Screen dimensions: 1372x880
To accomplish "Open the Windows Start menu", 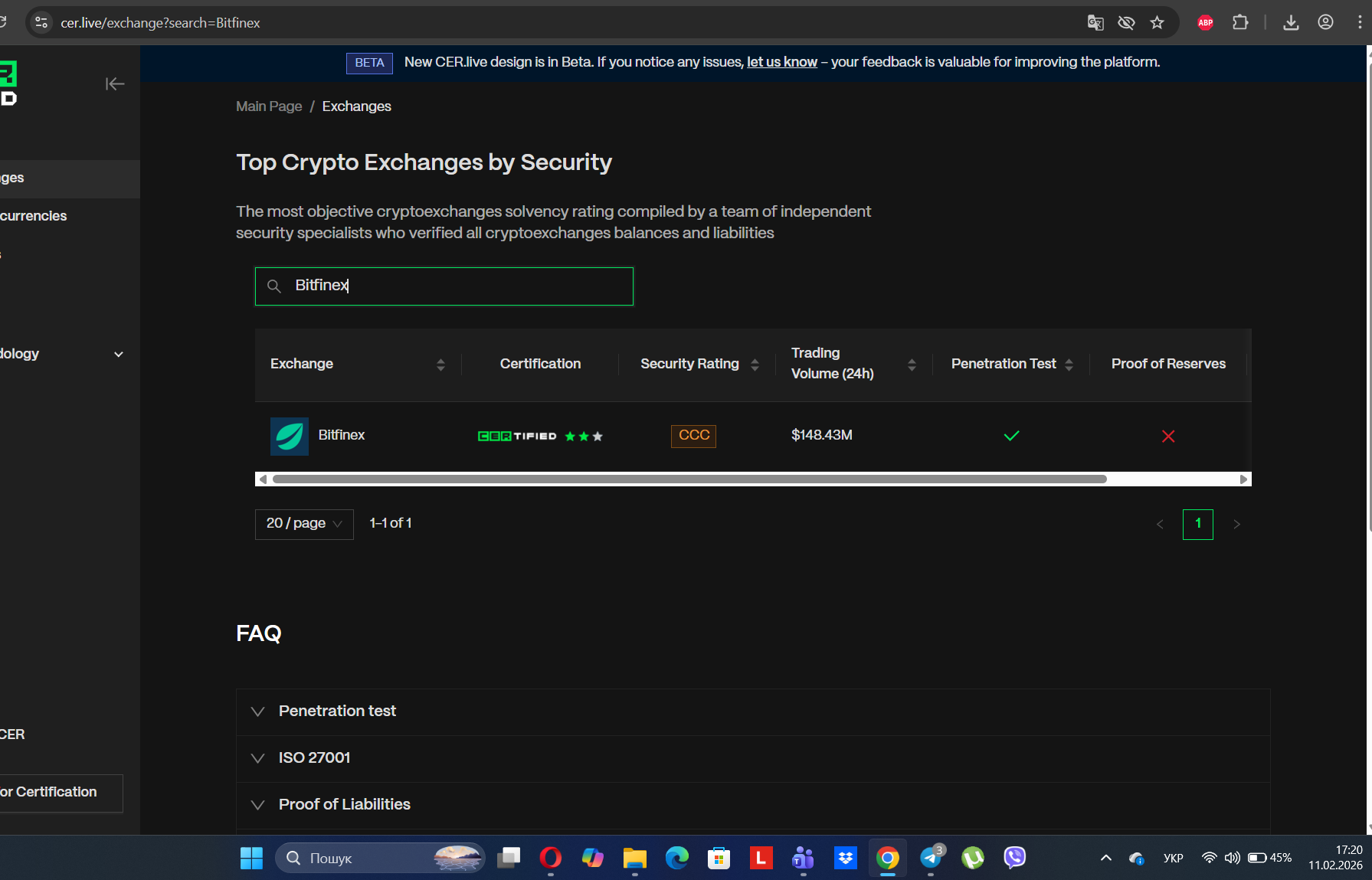I will coord(251,858).
